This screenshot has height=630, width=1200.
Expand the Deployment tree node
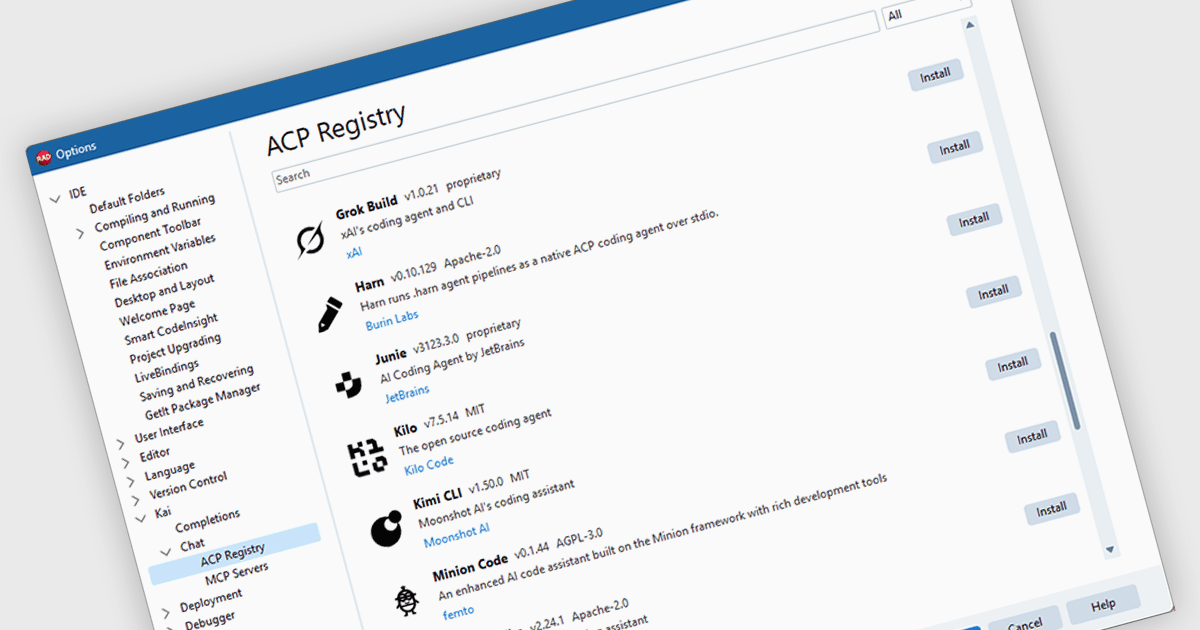[165, 613]
